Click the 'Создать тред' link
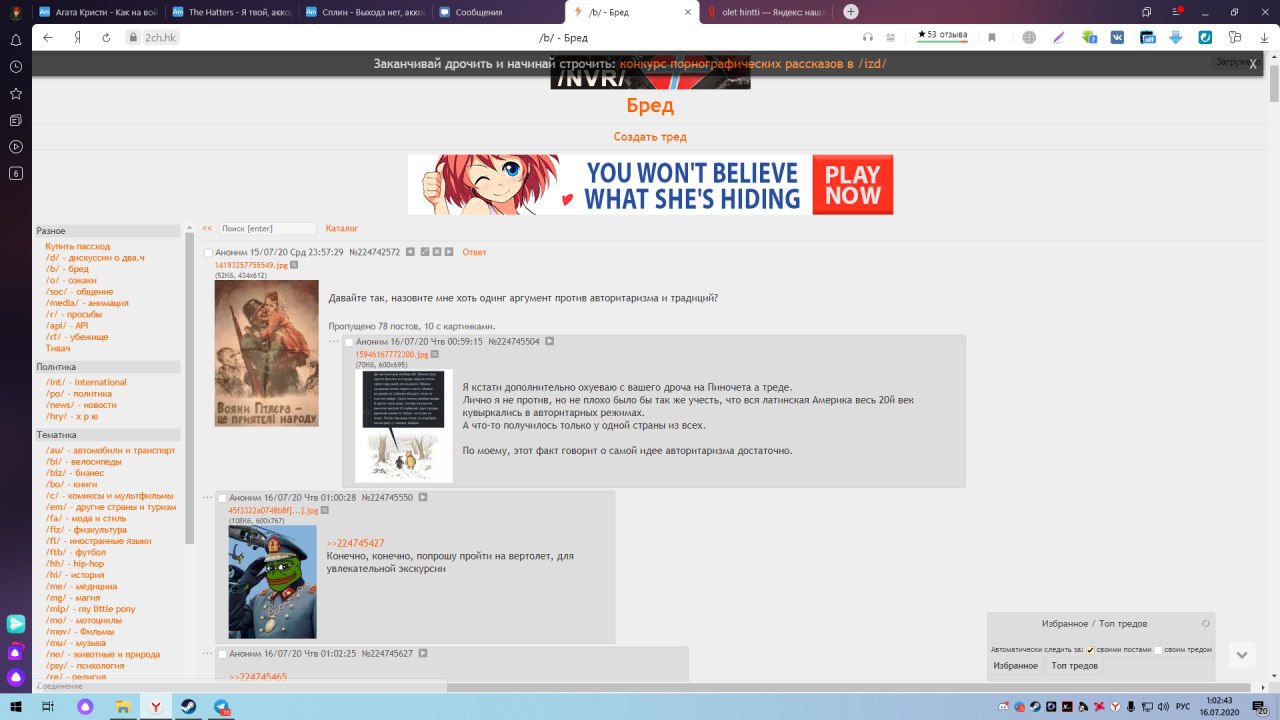 coord(650,137)
